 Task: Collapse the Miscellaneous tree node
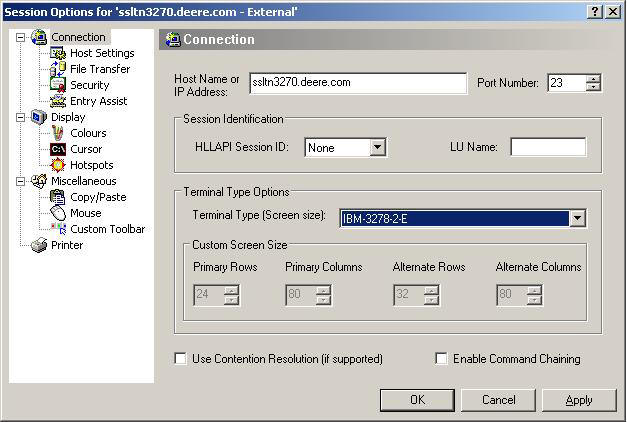click(20, 181)
